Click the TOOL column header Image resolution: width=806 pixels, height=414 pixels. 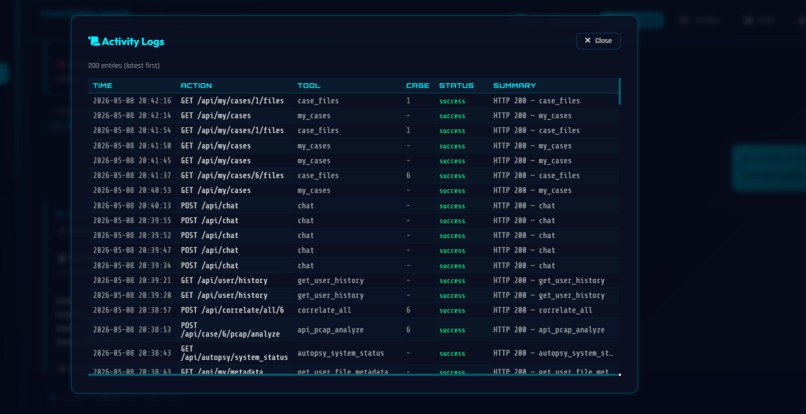[308, 85]
